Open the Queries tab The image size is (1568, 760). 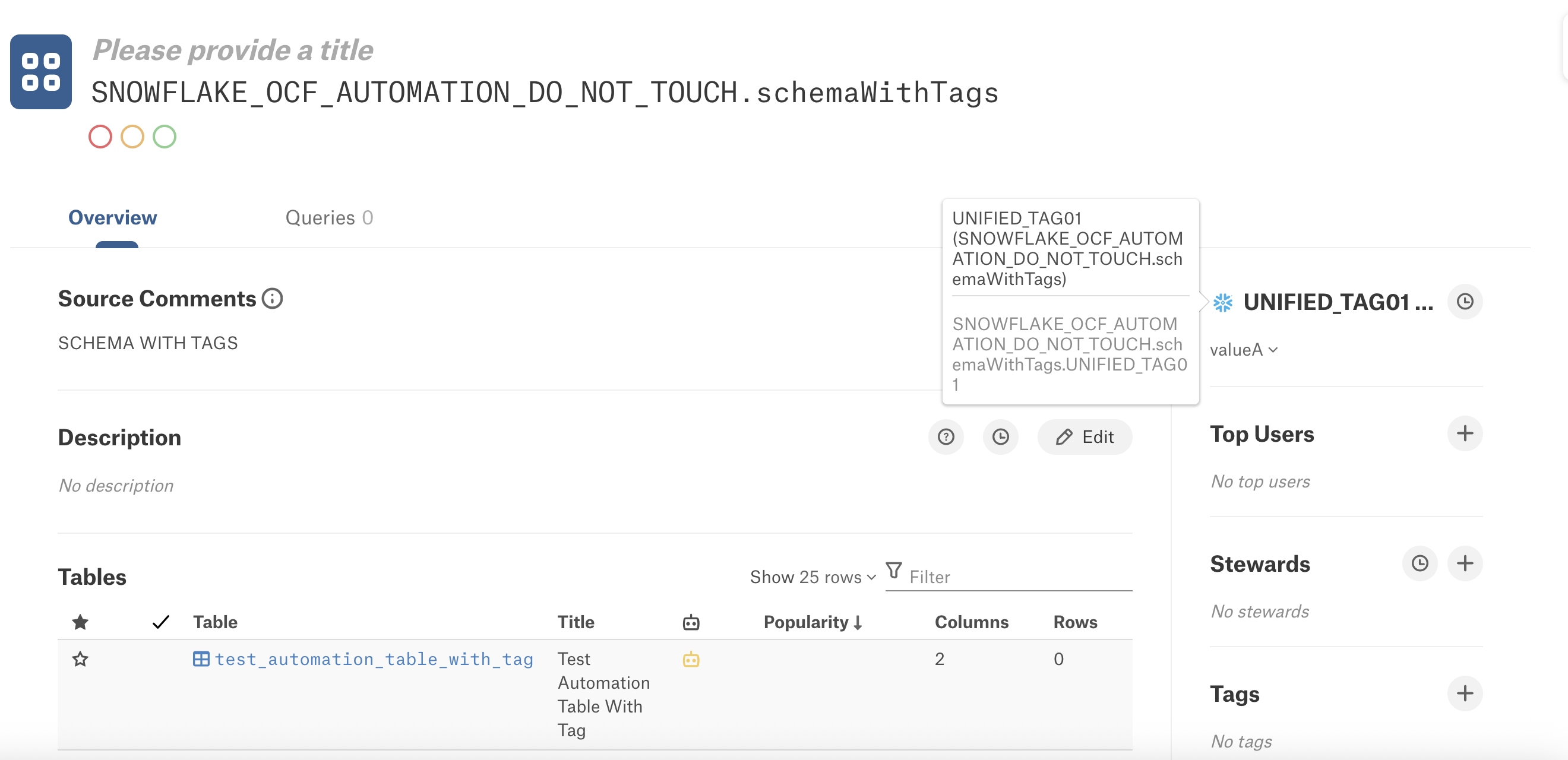tap(329, 217)
